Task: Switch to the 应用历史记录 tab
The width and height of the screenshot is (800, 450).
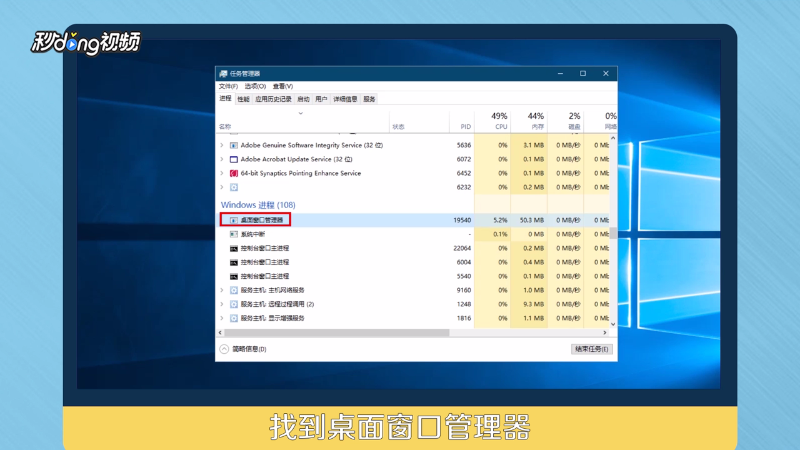Action: click(x=273, y=99)
